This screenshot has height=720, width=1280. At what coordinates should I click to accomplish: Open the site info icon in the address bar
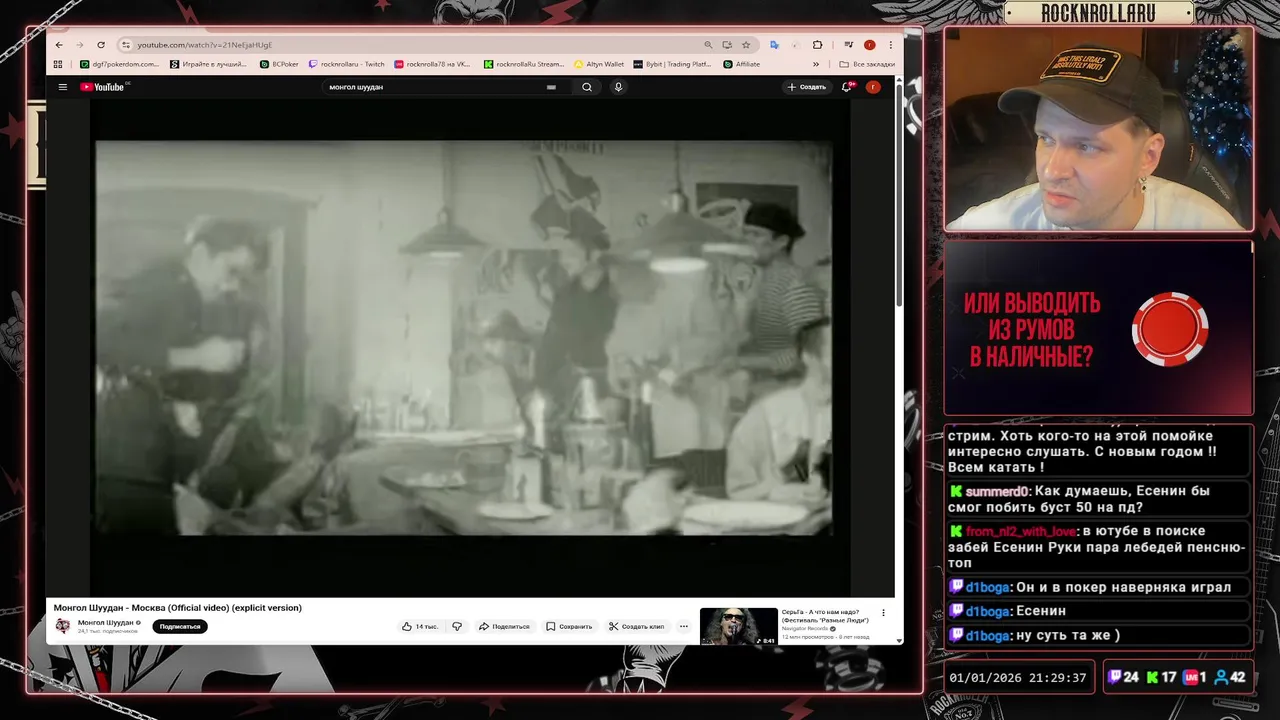125,45
